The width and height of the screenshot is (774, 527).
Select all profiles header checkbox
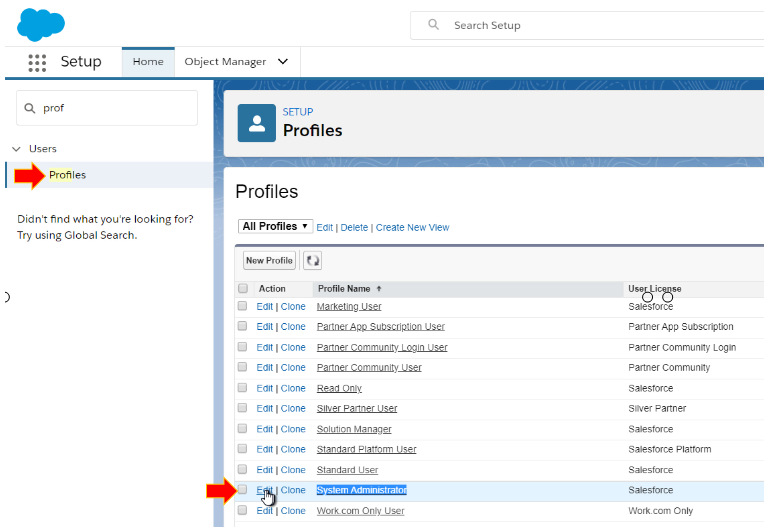243,288
